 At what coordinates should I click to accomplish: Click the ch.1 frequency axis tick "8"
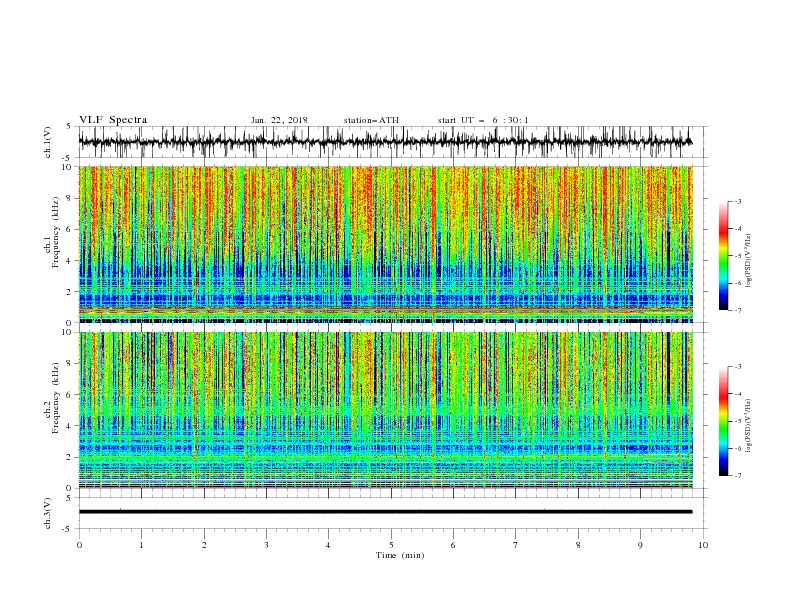tap(69, 198)
